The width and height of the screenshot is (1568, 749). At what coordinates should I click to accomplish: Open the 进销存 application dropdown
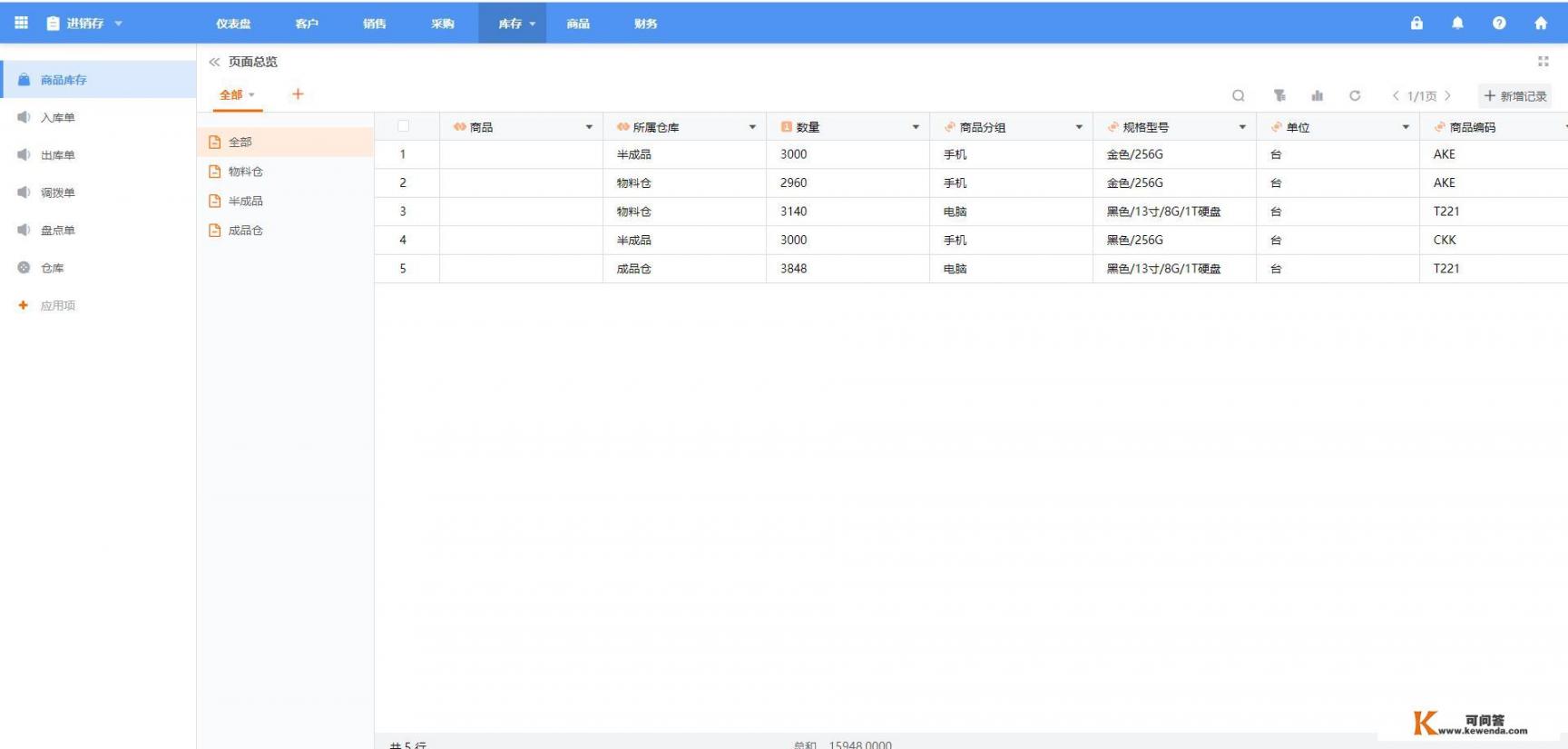[x=84, y=24]
